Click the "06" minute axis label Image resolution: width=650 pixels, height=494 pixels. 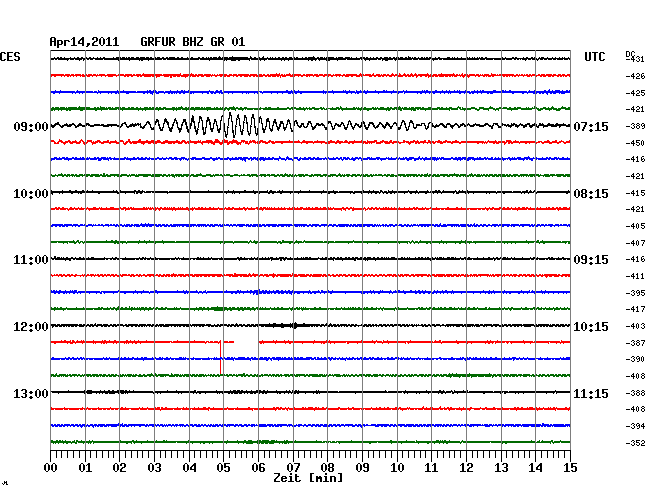click(258, 467)
